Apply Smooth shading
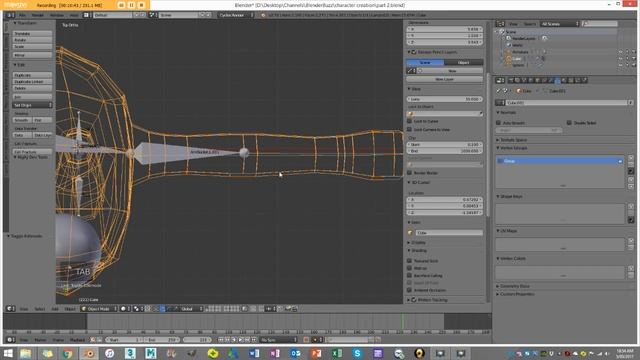Image resolution: width=640 pixels, height=360 pixels. [22, 120]
